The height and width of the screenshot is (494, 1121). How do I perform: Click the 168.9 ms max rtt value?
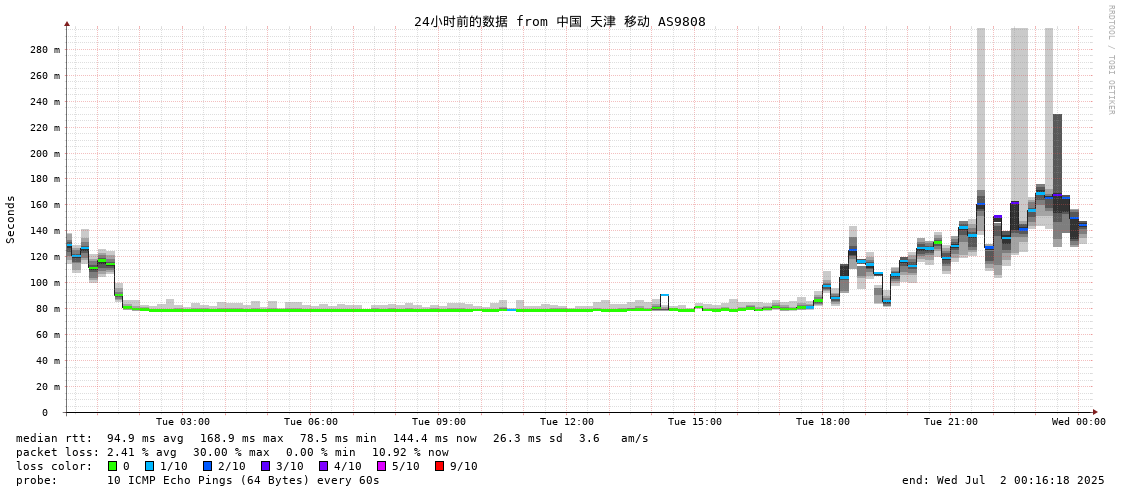click(x=241, y=438)
